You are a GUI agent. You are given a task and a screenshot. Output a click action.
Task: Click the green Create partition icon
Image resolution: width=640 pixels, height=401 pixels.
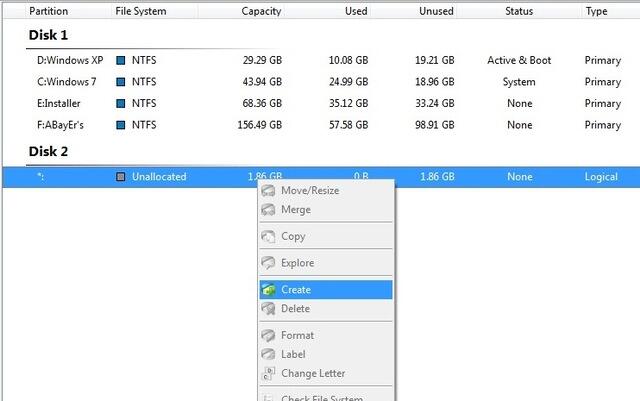click(x=268, y=289)
